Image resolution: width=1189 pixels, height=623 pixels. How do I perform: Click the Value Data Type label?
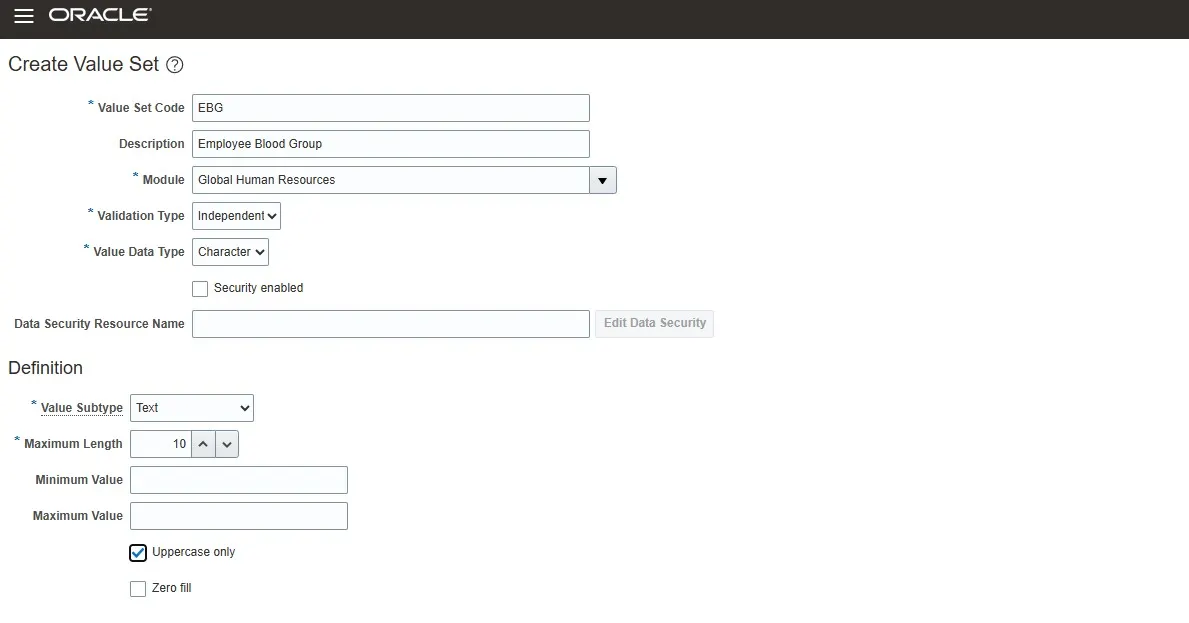coord(139,252)
